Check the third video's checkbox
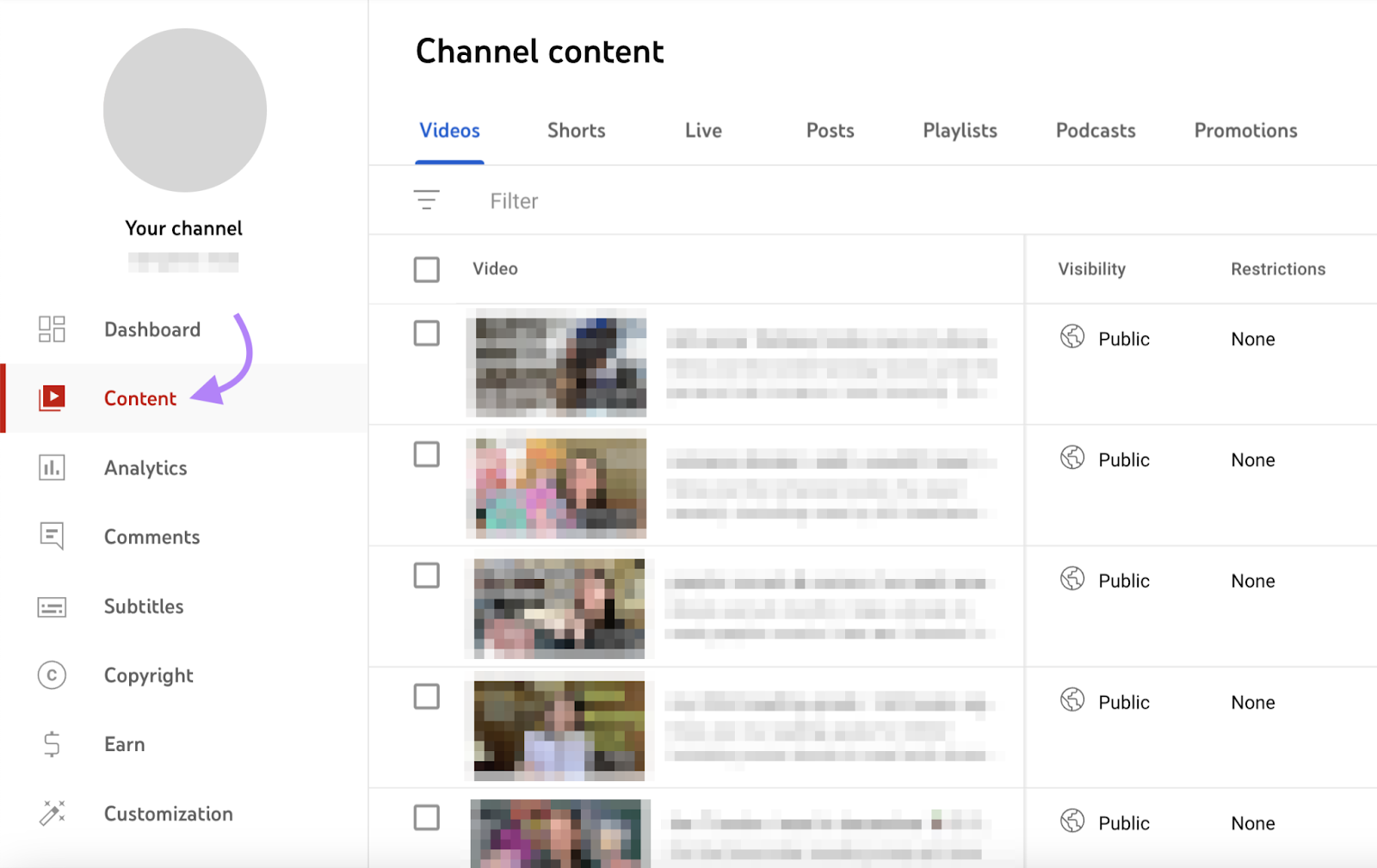The image size is (1377, 868). click(x=426, y=576)
